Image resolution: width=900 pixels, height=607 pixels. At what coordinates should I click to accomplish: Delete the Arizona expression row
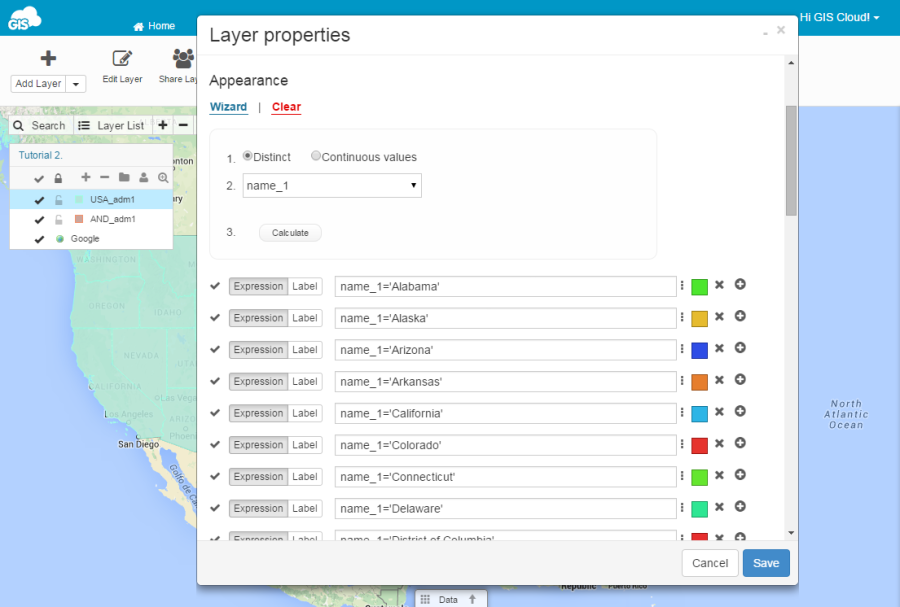tap(719, 348)
